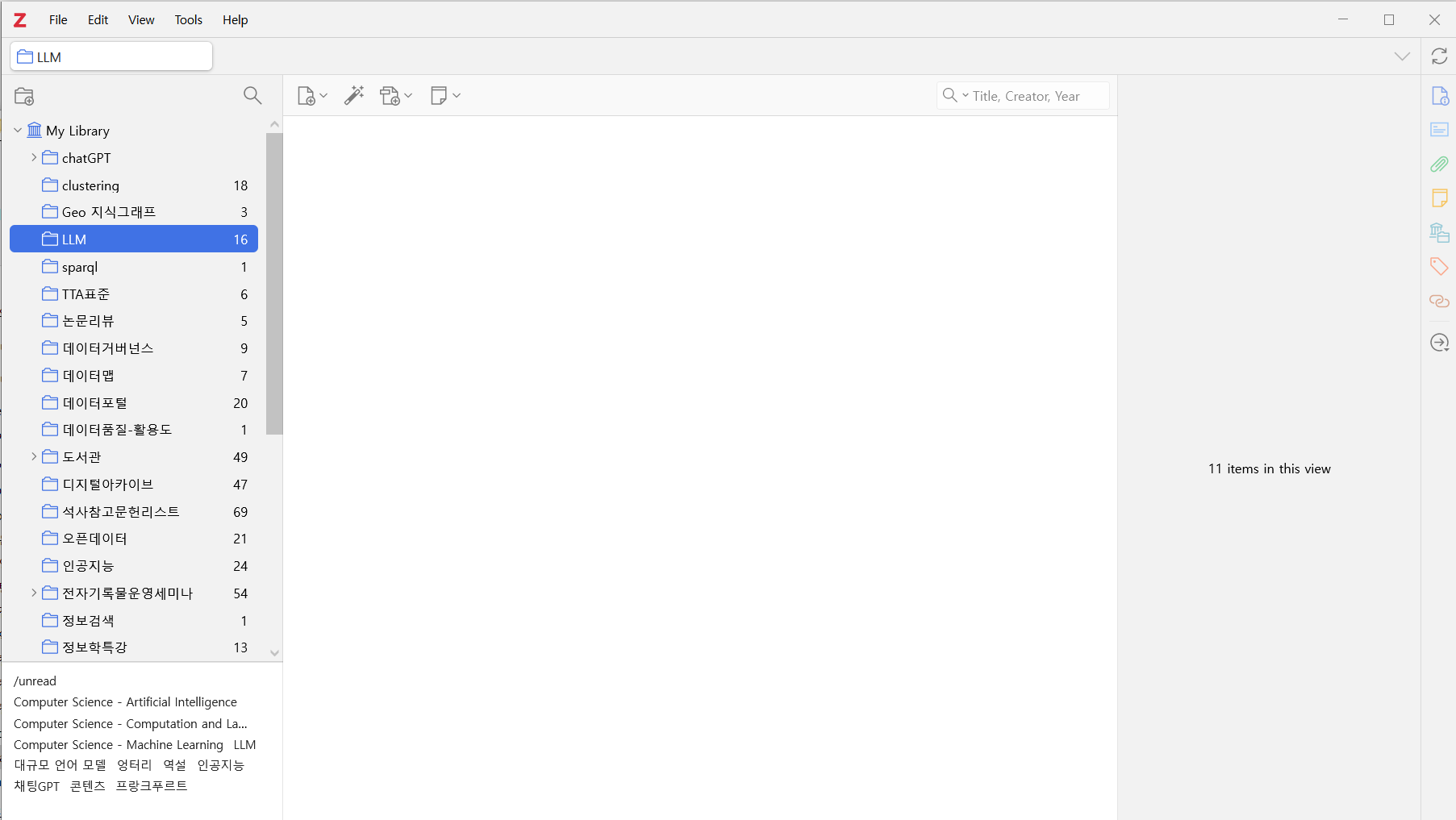1456x820 pixels.
Task: Select the LLM tab
Action: pyautogui.click(x=111, y=56)
